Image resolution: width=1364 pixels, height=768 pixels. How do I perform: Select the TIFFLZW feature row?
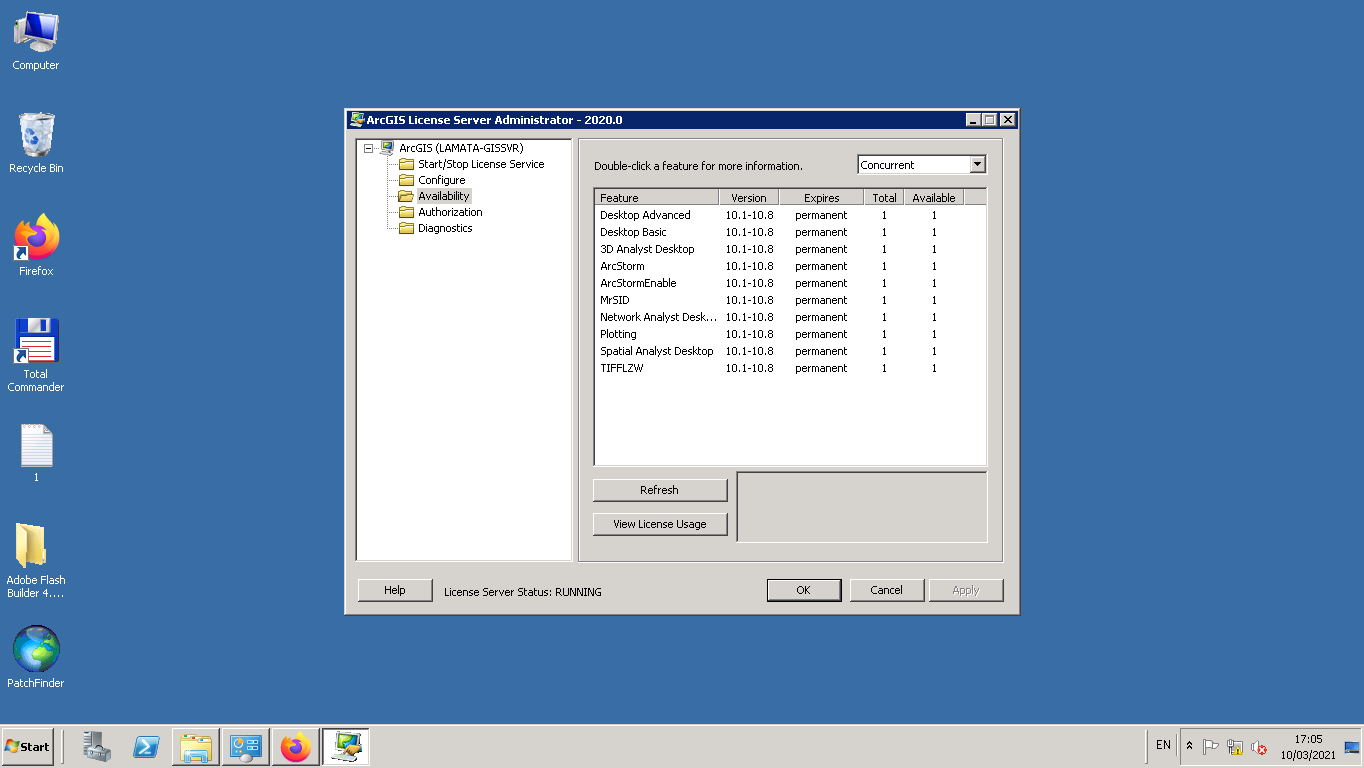click(790, 368)
